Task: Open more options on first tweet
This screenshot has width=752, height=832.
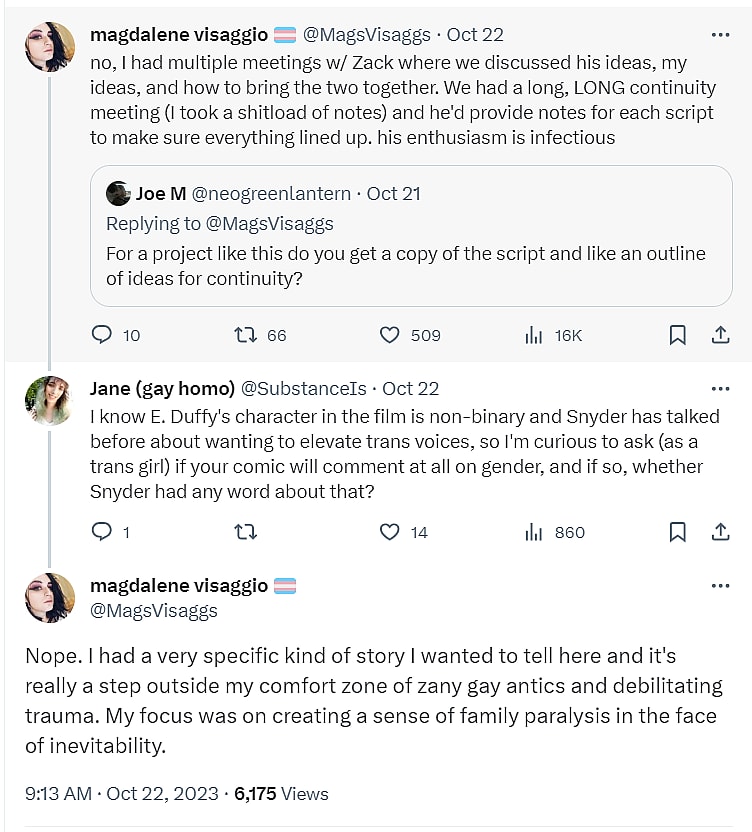Action: [x=719, y=34]
